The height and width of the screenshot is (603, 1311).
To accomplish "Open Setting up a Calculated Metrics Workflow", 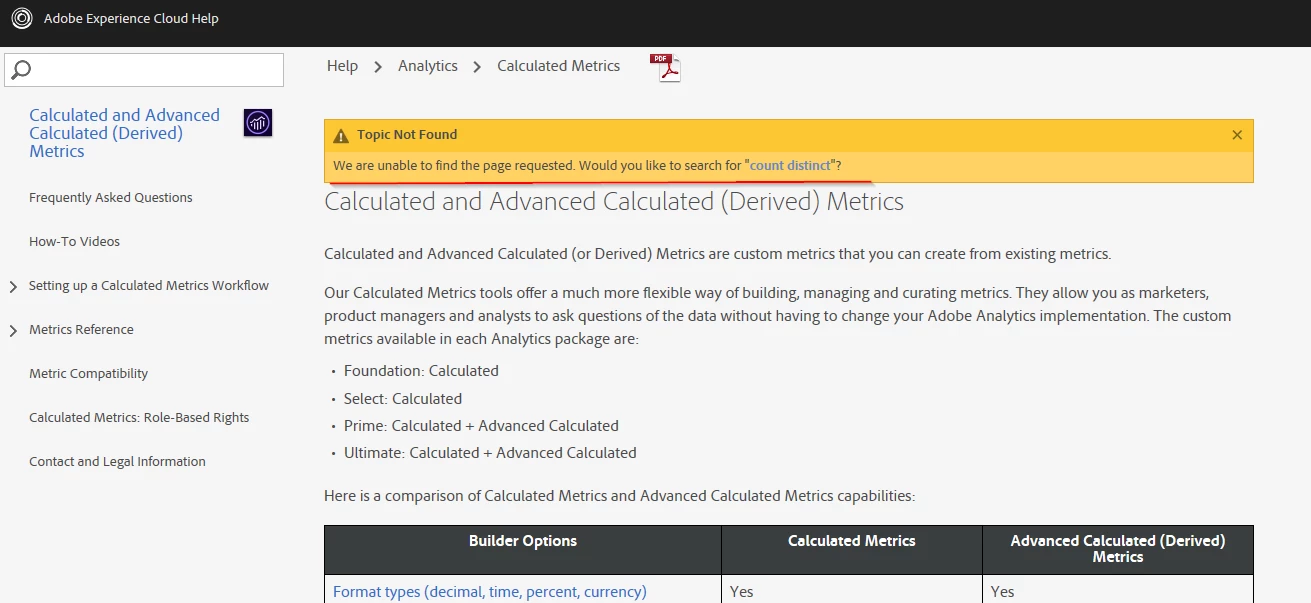I will click(149, 285).
